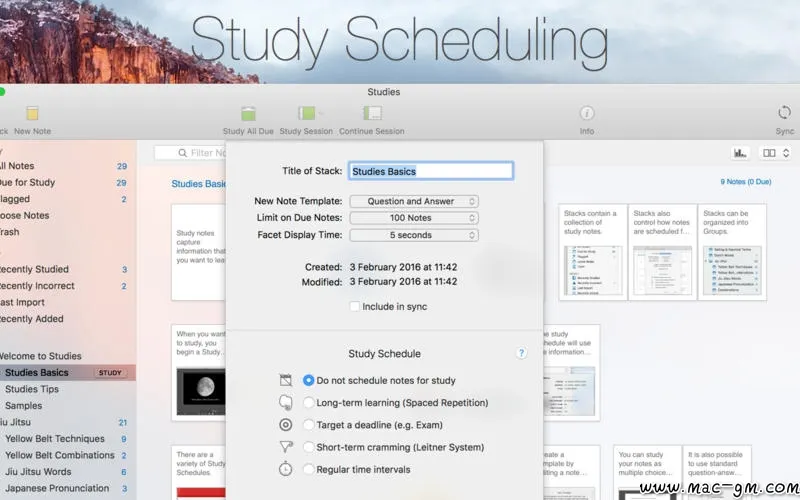Open the statistics bar chart icon
This screenshot has height=500, width=800.
740,153
